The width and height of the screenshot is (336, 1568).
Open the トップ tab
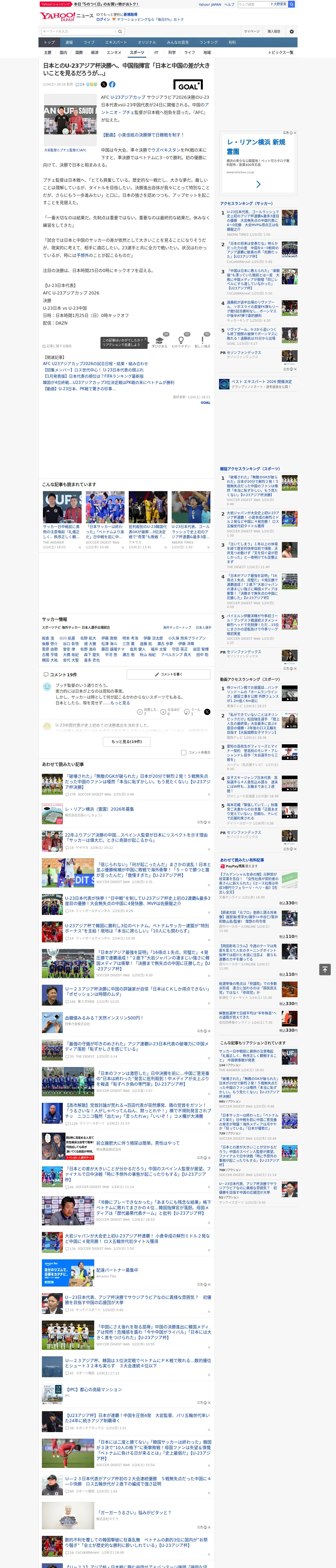tap(49, 43)
